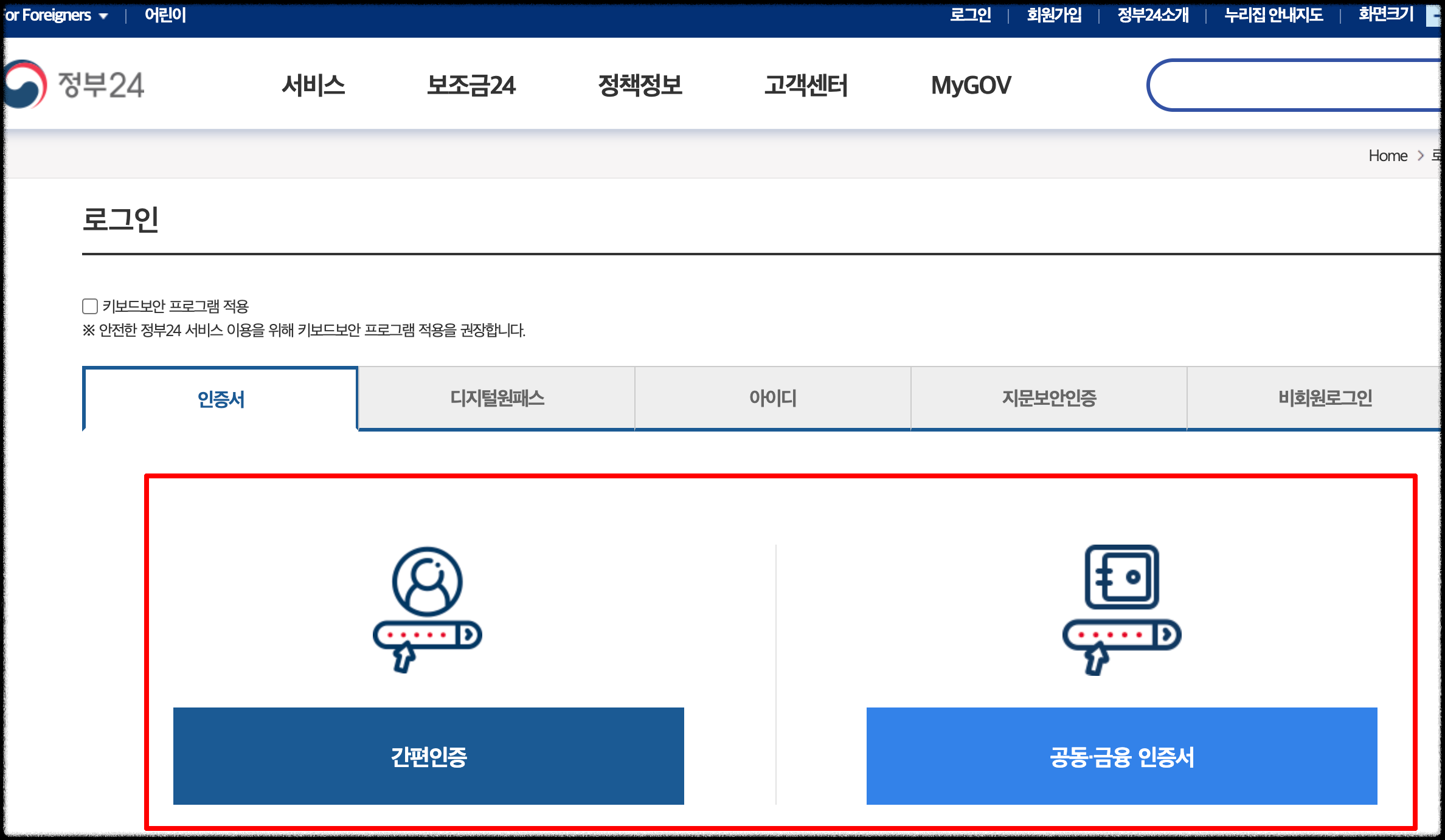
Task: Enable 키보드보안 프로그램 적용 checkbox
Action: tap(90, 306)
